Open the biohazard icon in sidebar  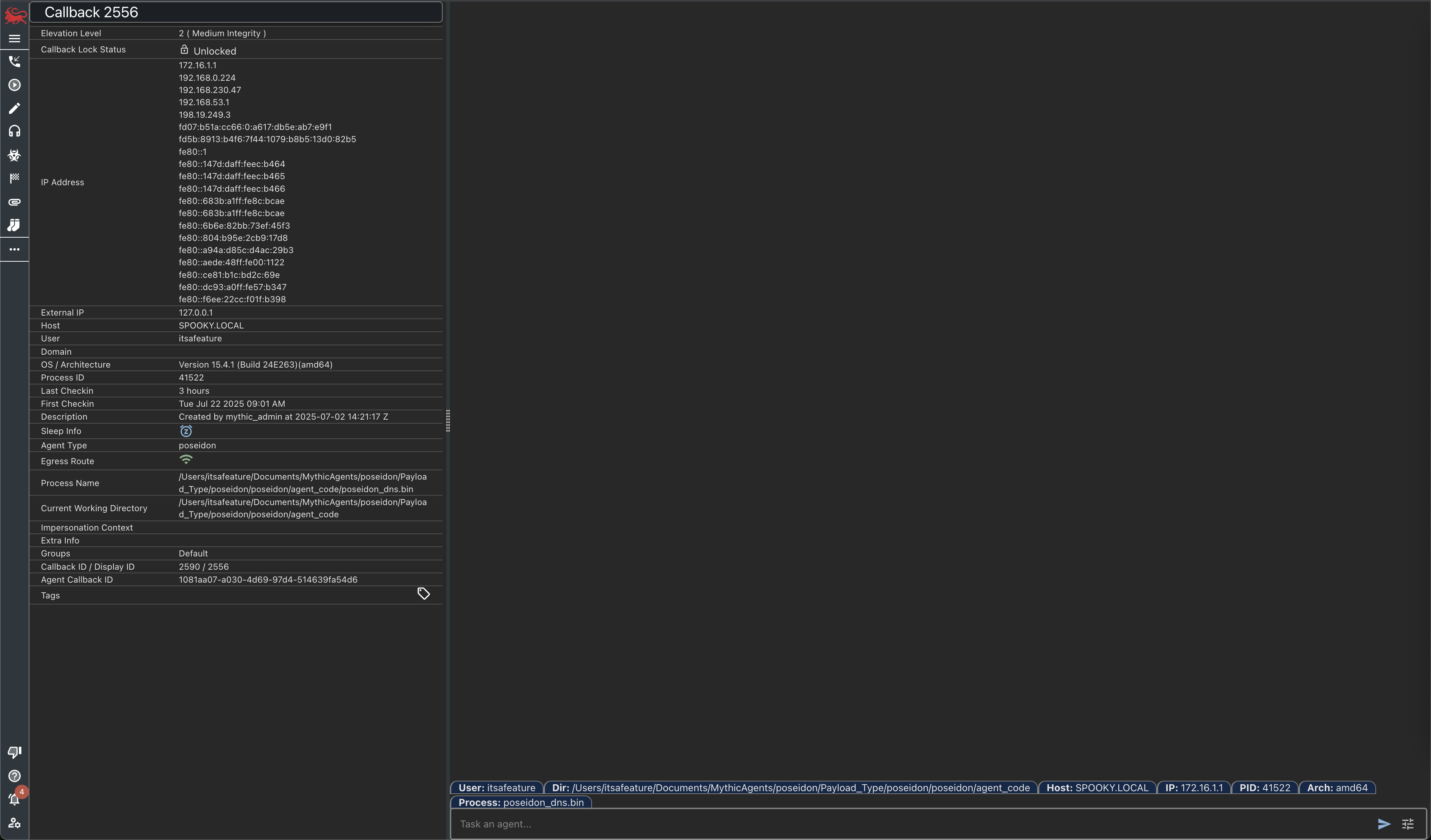[15, 155]
